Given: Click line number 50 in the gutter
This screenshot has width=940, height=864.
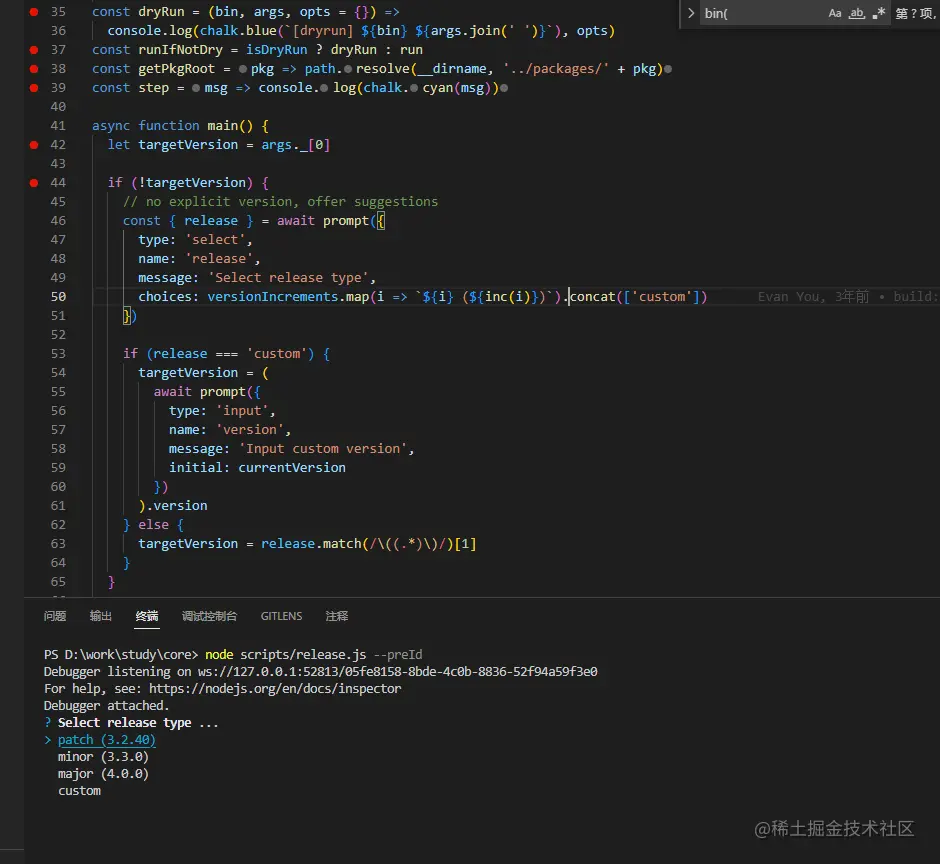Looking at the screenshot, I should 58,297.
